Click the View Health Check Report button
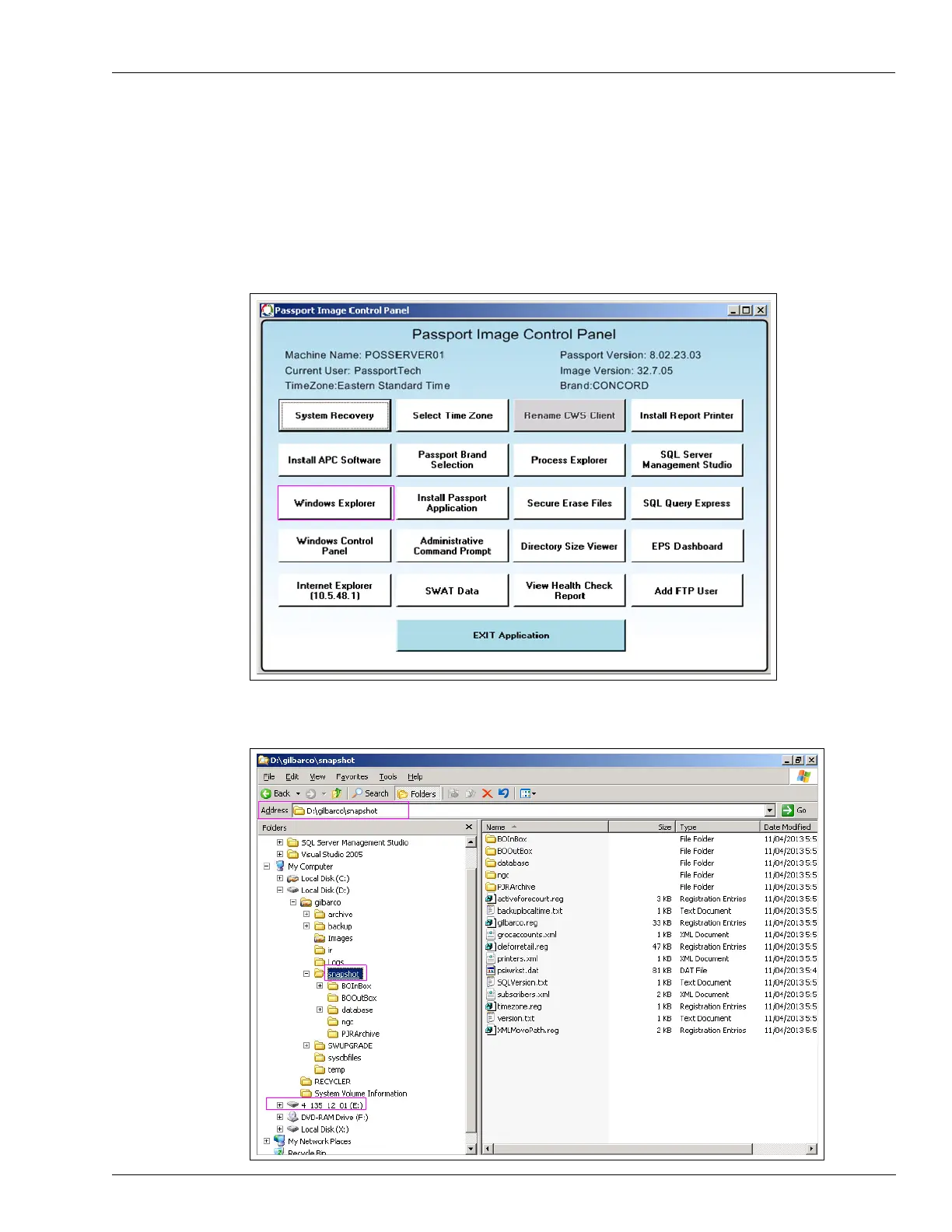This screenshot has height=1232, width=952. click(569, 590)
